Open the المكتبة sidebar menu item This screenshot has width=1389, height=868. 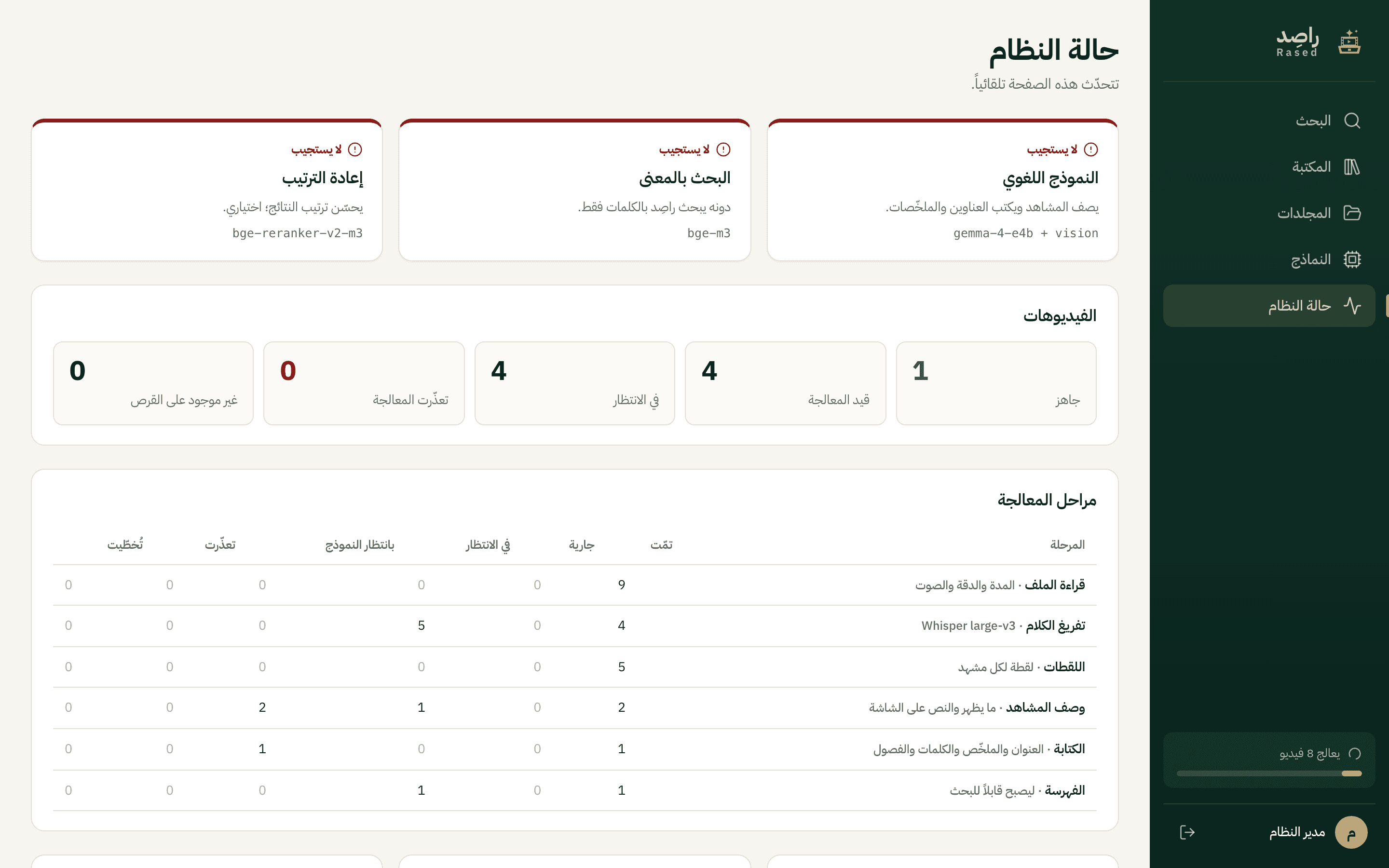pos(1269,167)
